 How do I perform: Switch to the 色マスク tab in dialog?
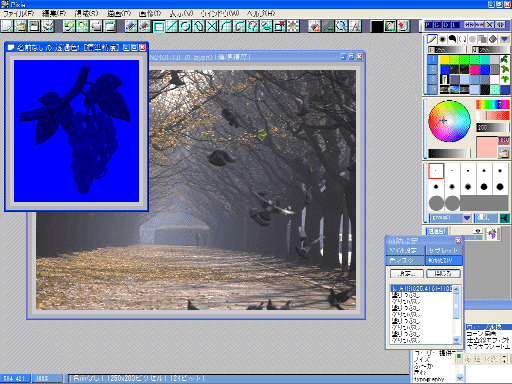click(405, 260)
